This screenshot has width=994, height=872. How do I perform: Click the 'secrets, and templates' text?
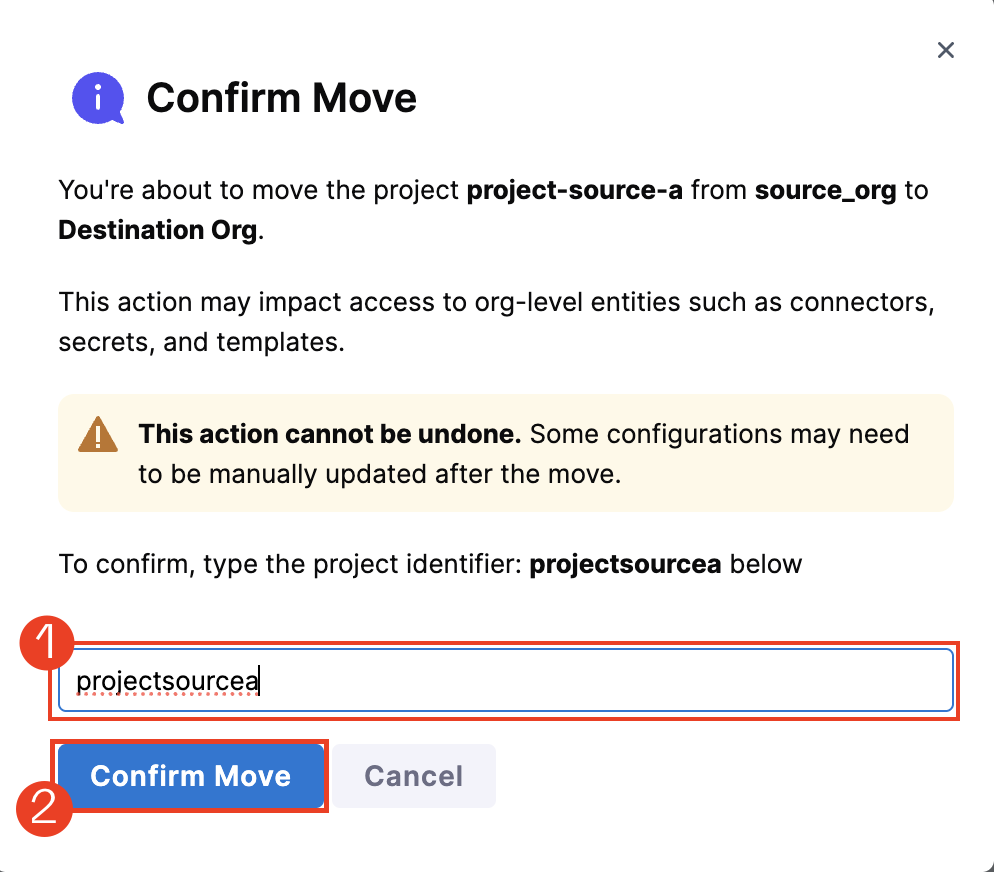point(200,342)
